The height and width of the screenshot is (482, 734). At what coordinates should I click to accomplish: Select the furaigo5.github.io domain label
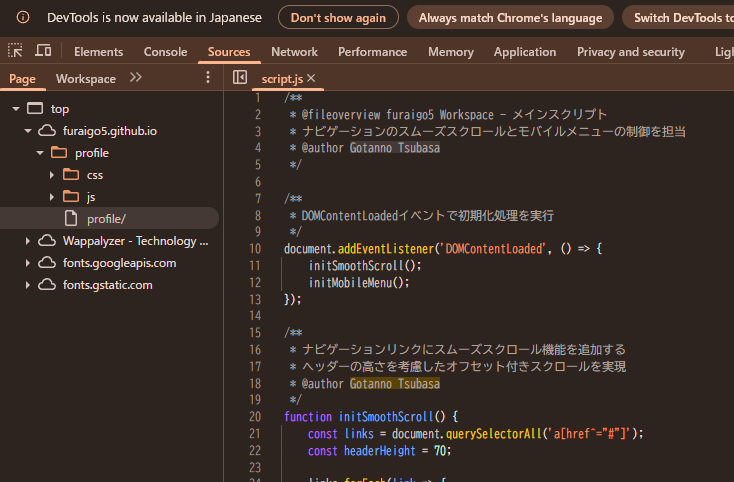pos(110,131)
